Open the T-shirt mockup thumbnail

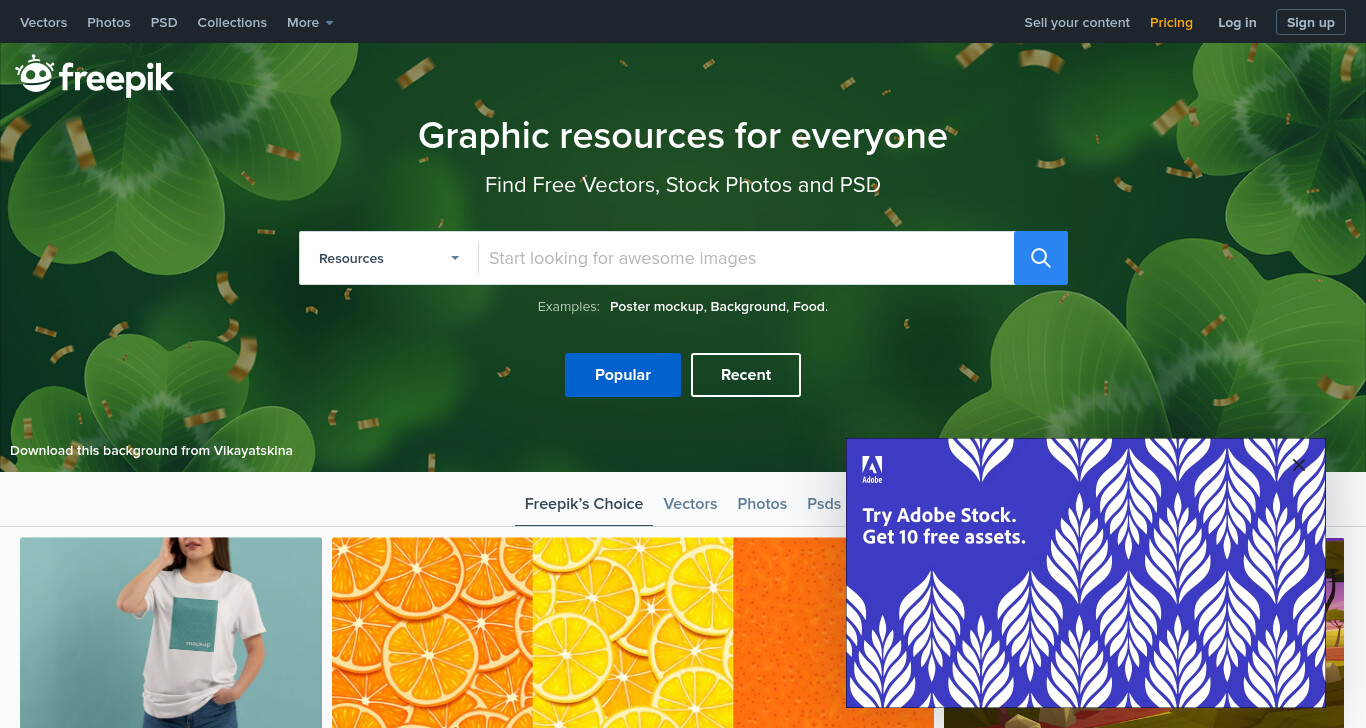coord(171,633)
